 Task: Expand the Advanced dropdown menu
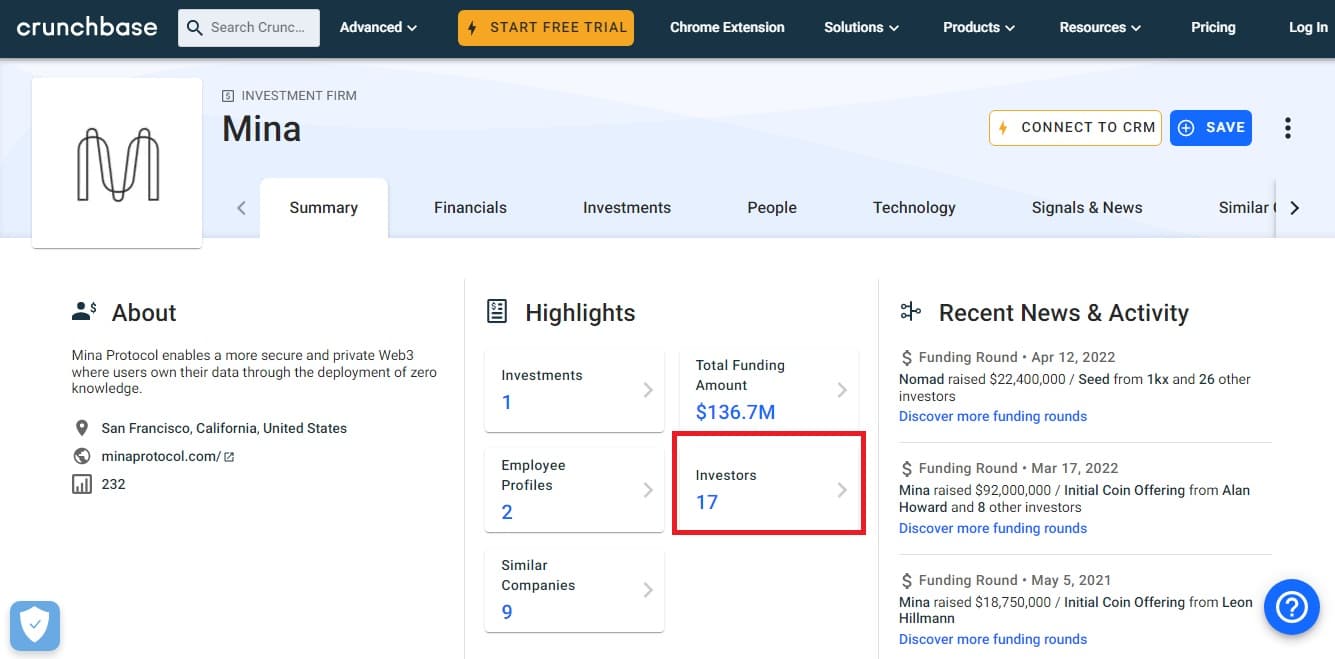pos(379,27)
